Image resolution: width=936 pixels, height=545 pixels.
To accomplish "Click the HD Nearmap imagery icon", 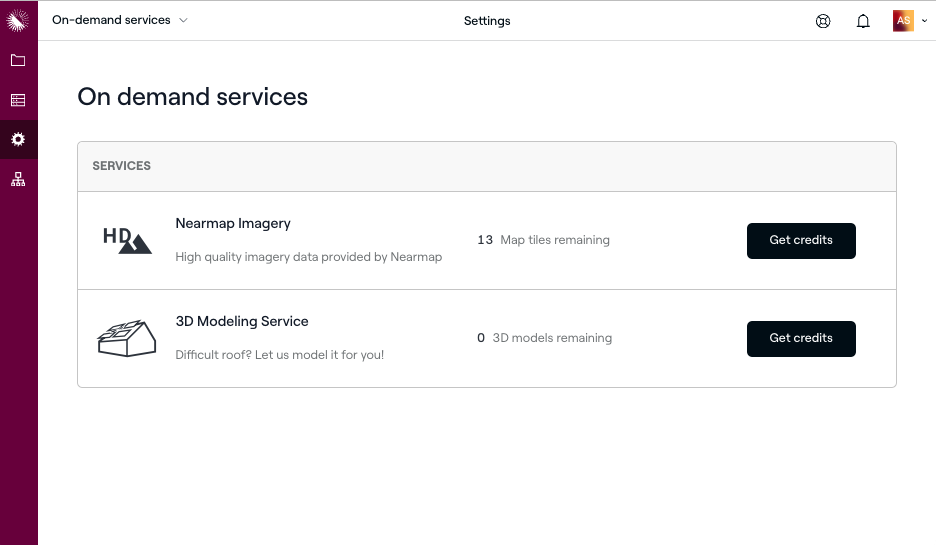I will [127, 240].
